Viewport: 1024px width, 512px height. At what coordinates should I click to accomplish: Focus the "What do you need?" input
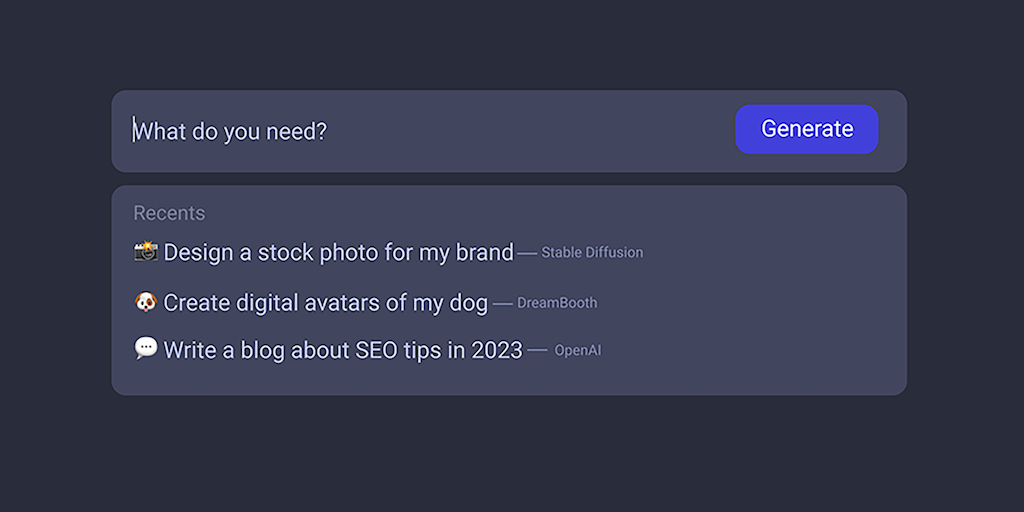coord(400,131)
